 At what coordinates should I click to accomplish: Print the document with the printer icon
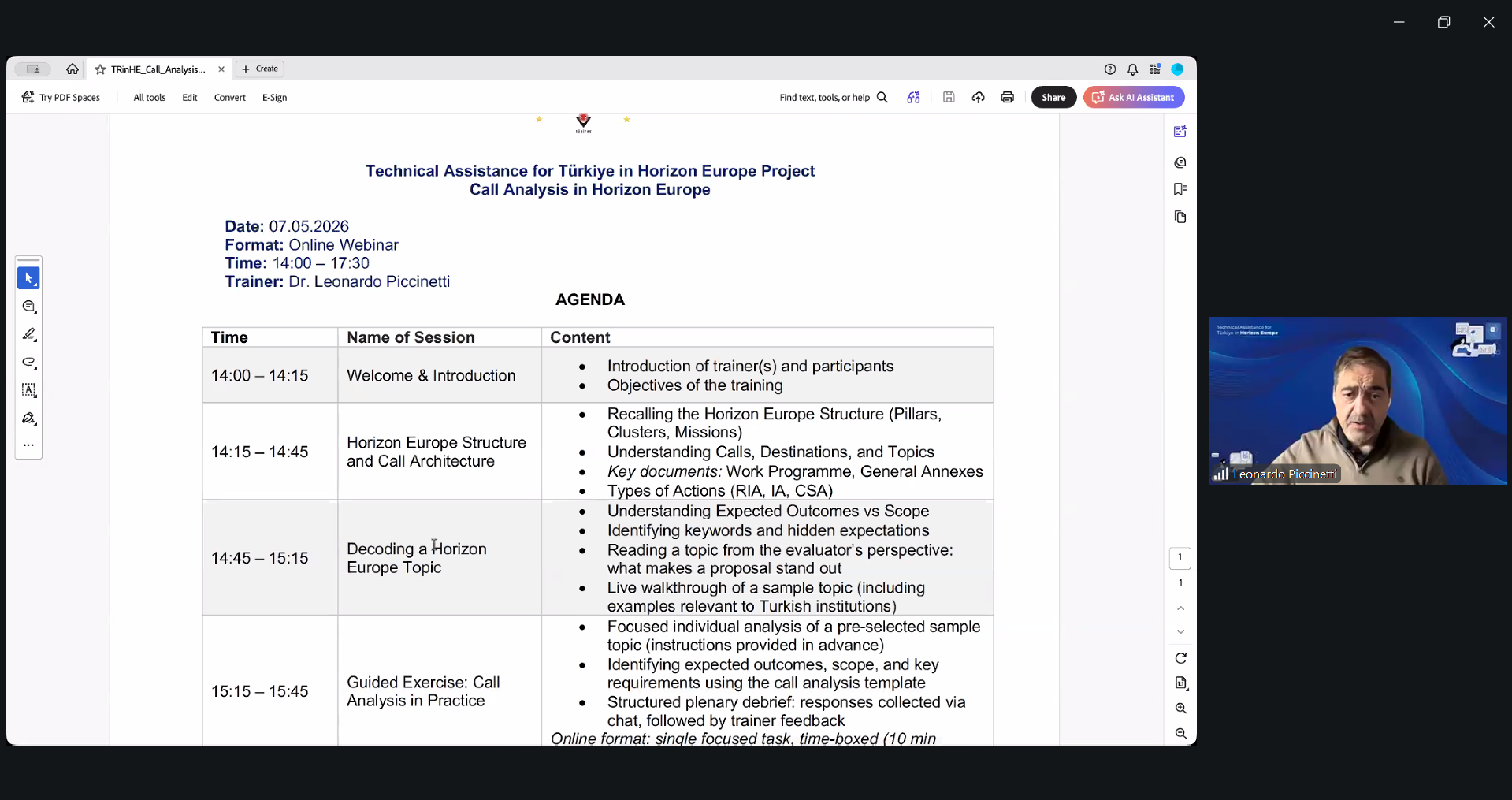1007,98
